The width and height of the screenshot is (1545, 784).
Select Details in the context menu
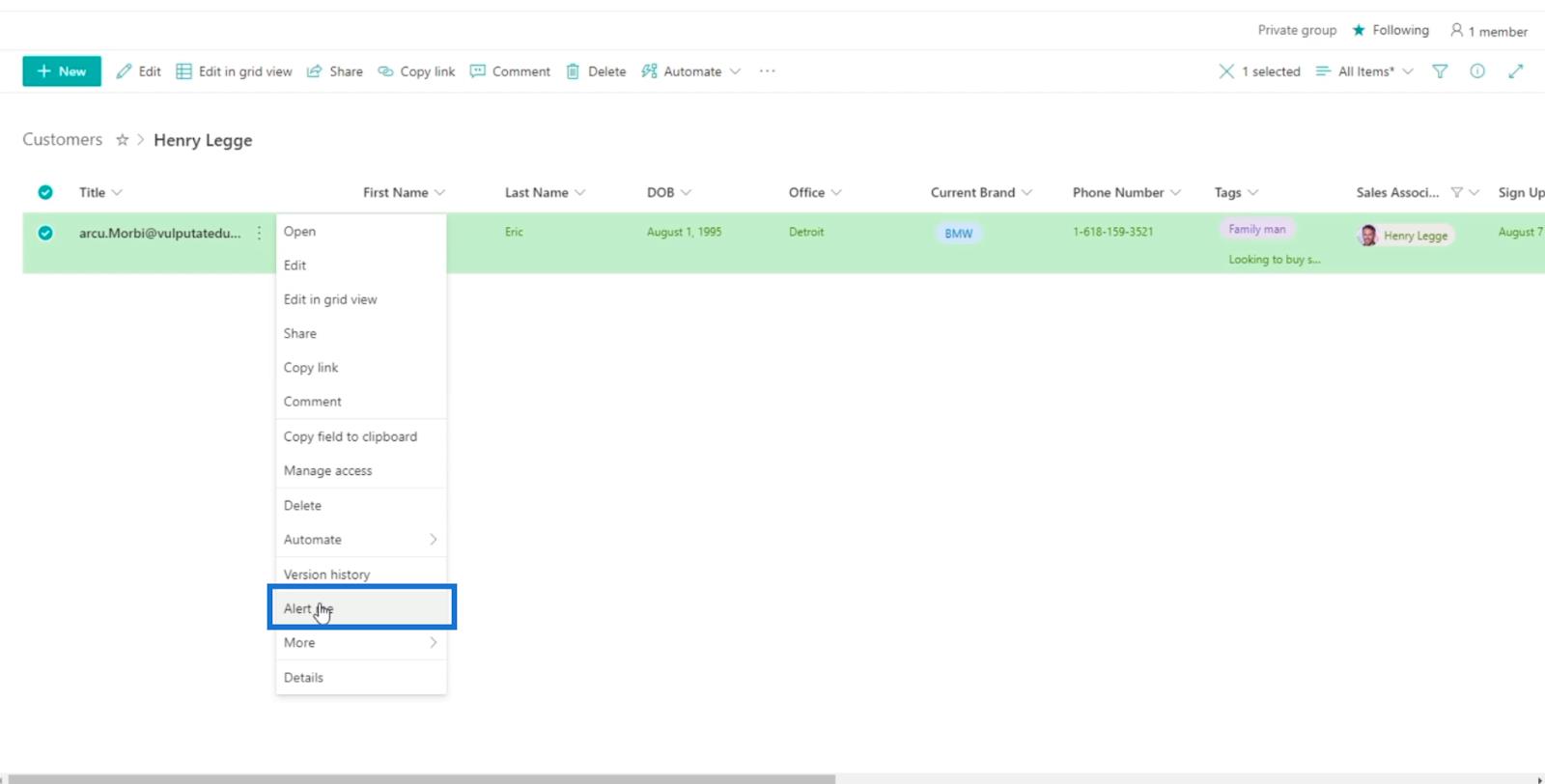tap(361, 678)
